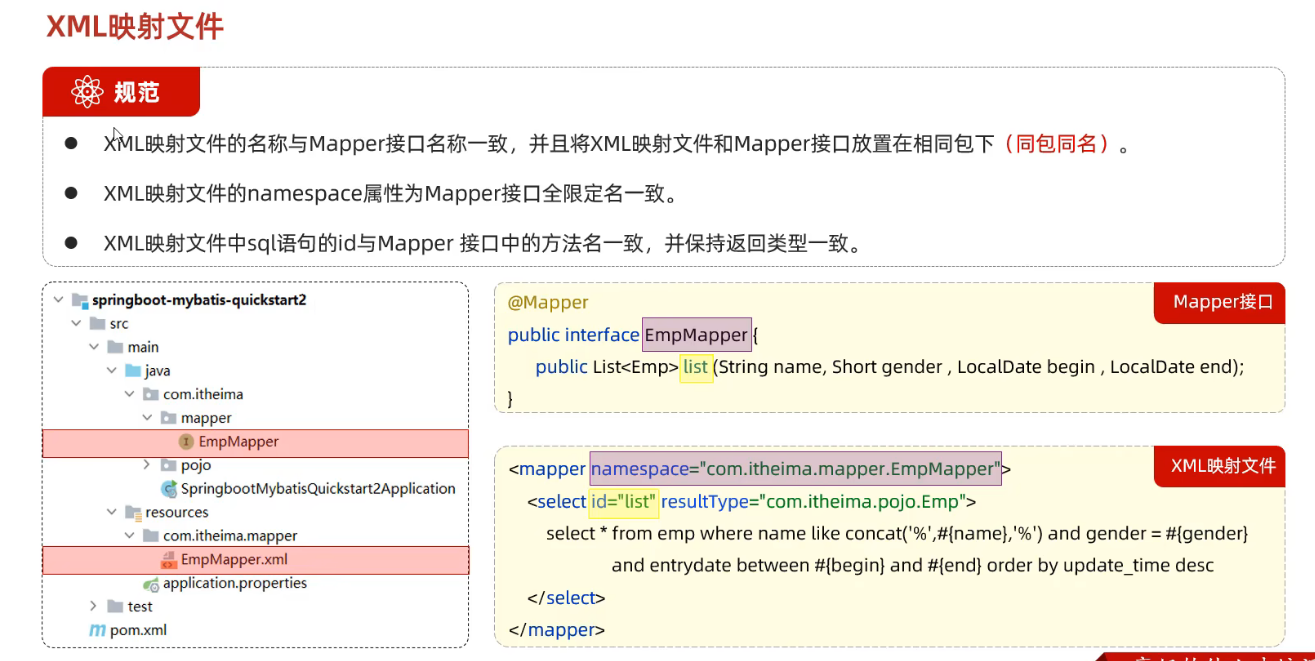Click the SpringbootMybatisQuickstart2Application class icon

(x=169, y=489)
